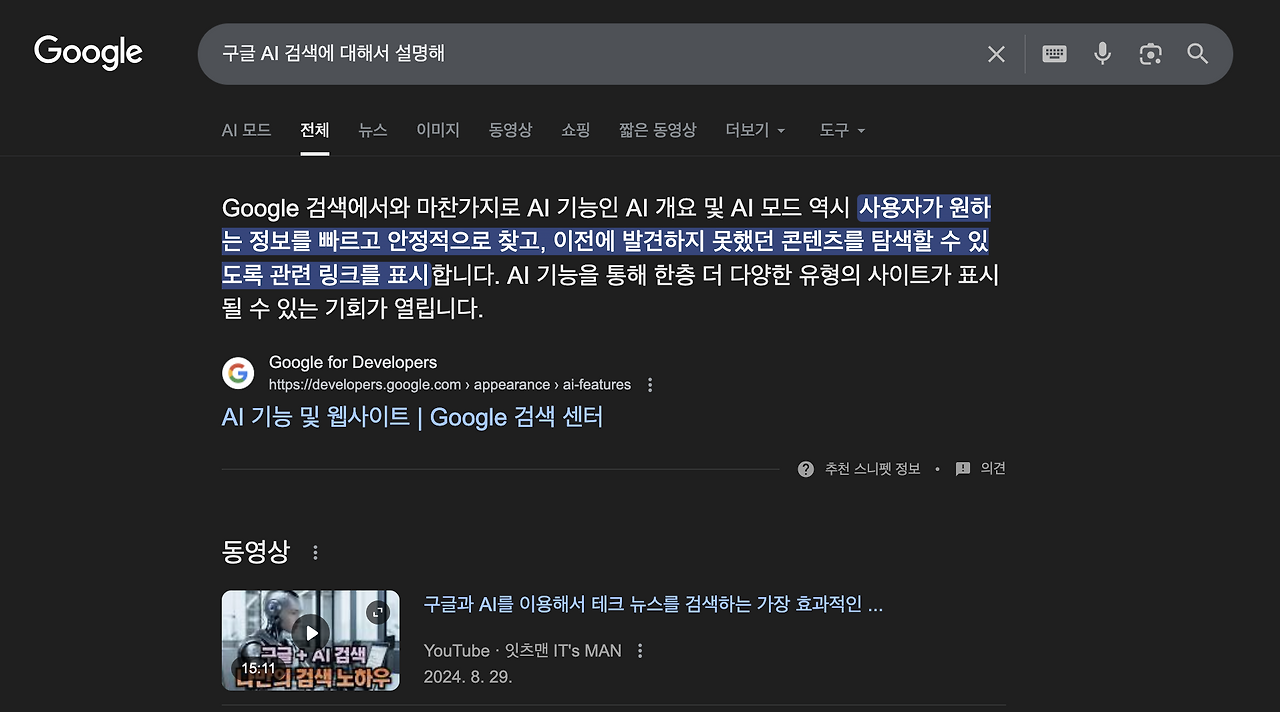Image resolution: width=1280 pixels, height=712 pixels.
Task: Switch to the 이미지 tab
Action: point(437,130)
